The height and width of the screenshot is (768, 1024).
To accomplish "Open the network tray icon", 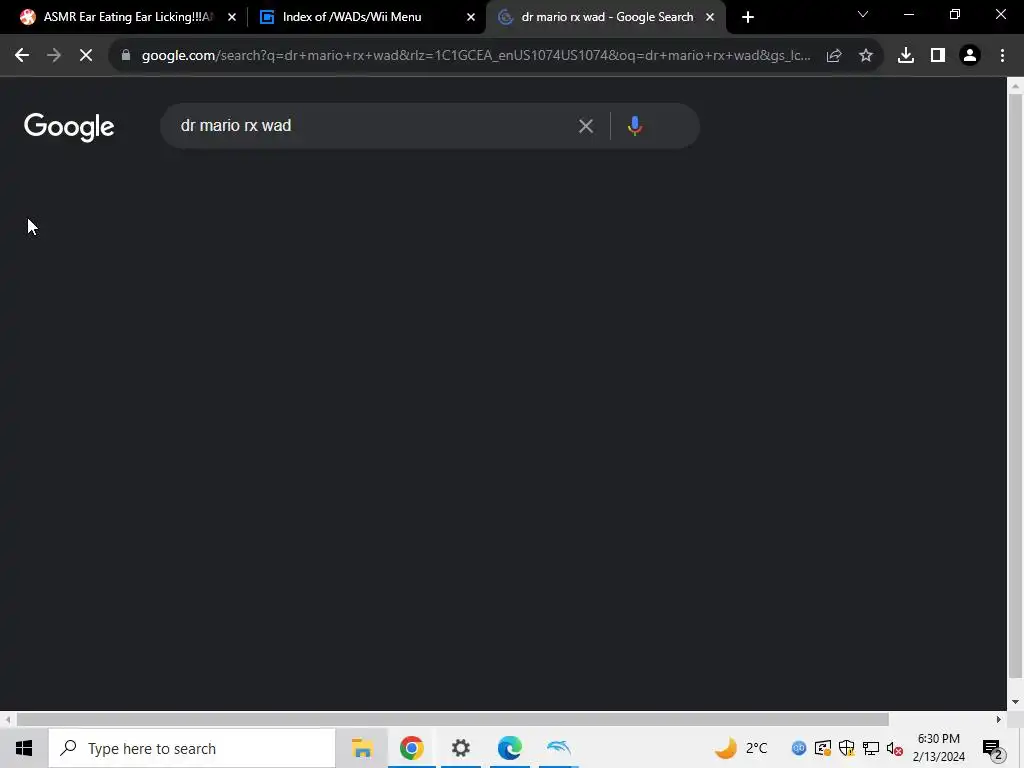I will tap(871, 748).
